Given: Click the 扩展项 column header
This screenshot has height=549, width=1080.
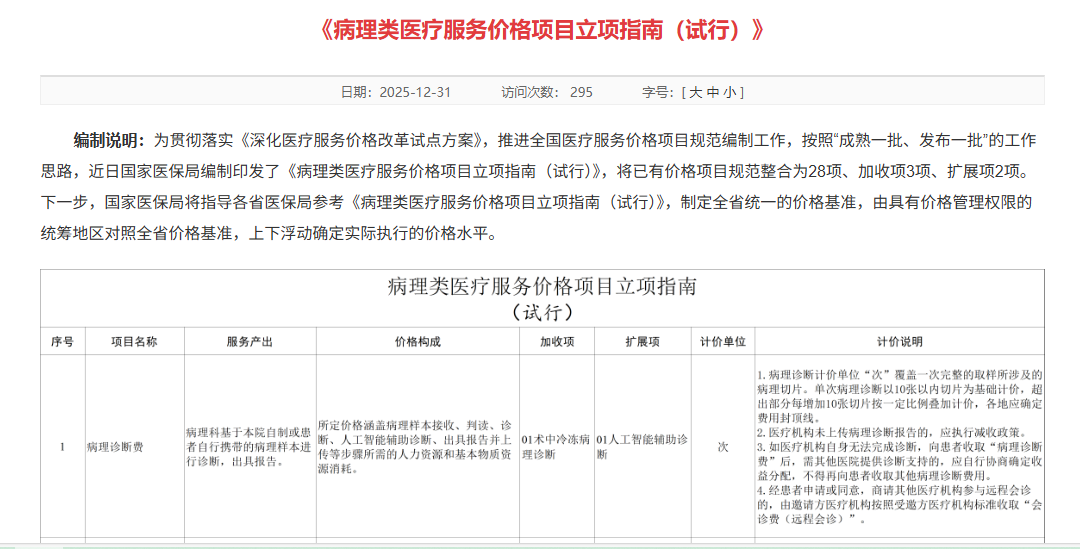Looking at the screenshot, I should coord(642,341).
